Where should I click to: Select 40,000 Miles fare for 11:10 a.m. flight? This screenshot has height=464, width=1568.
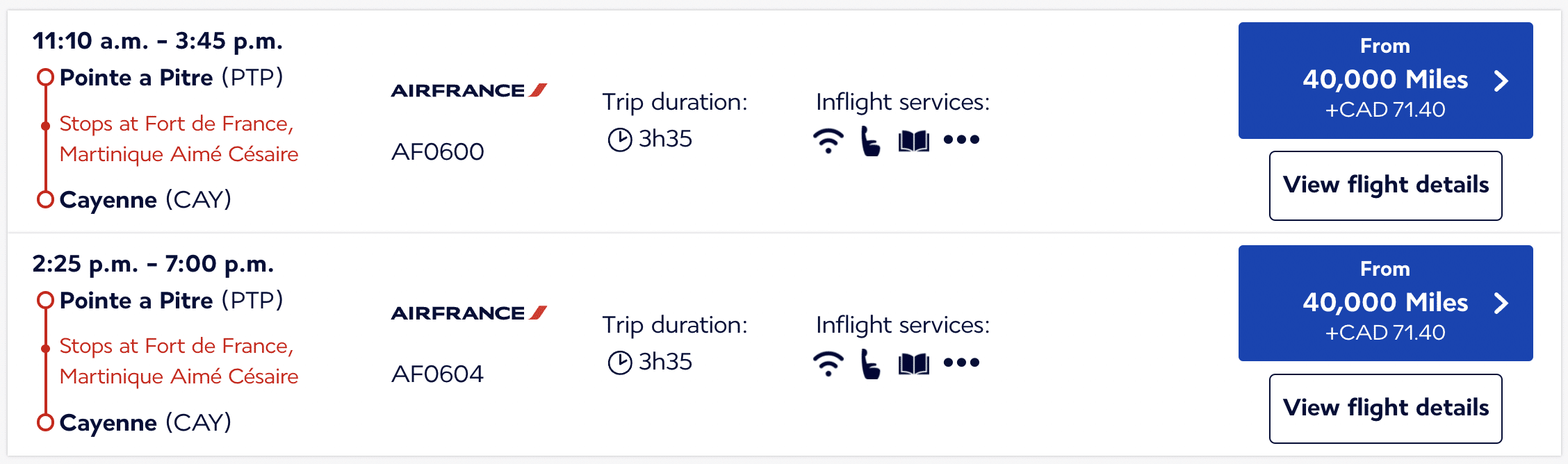click(x=1385, y=81)
